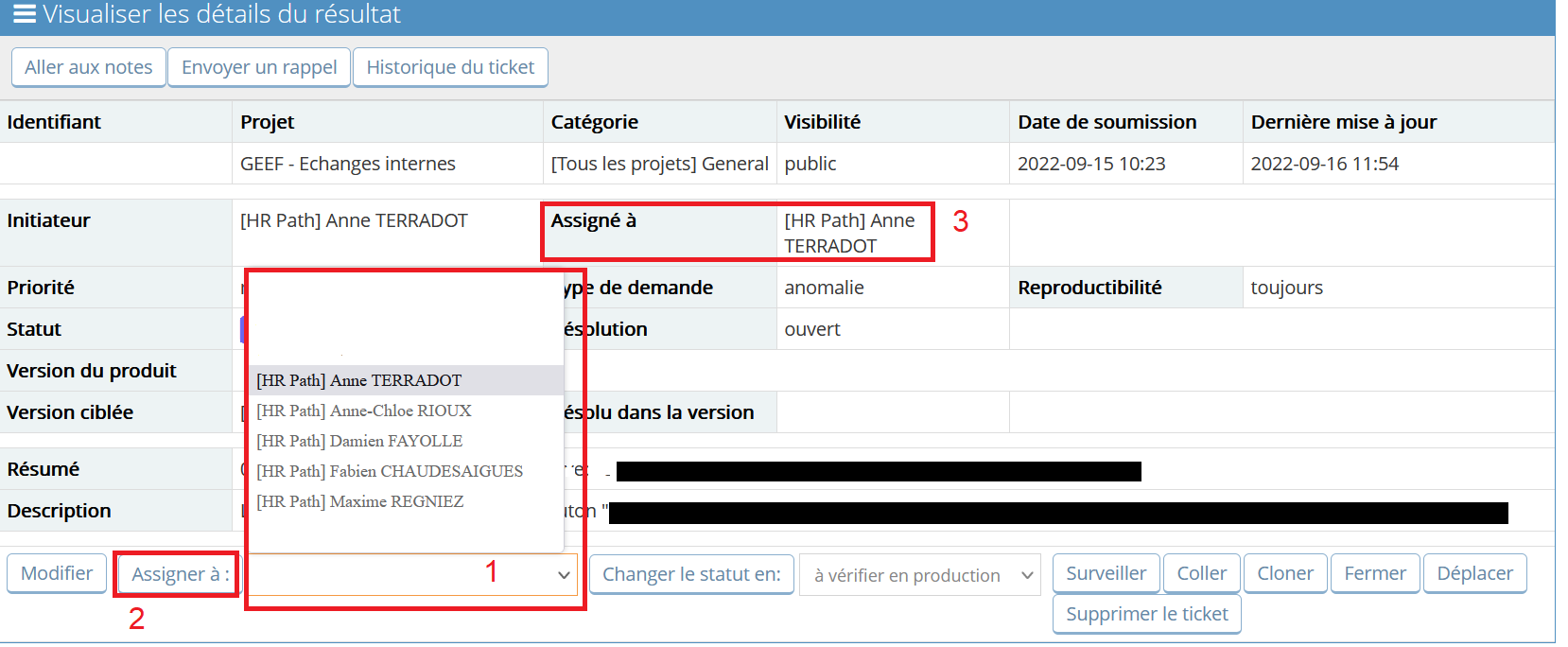Click the 'Cloner' button
1568x647 pixels.
pyautogui.click(x=1285, y=573)
